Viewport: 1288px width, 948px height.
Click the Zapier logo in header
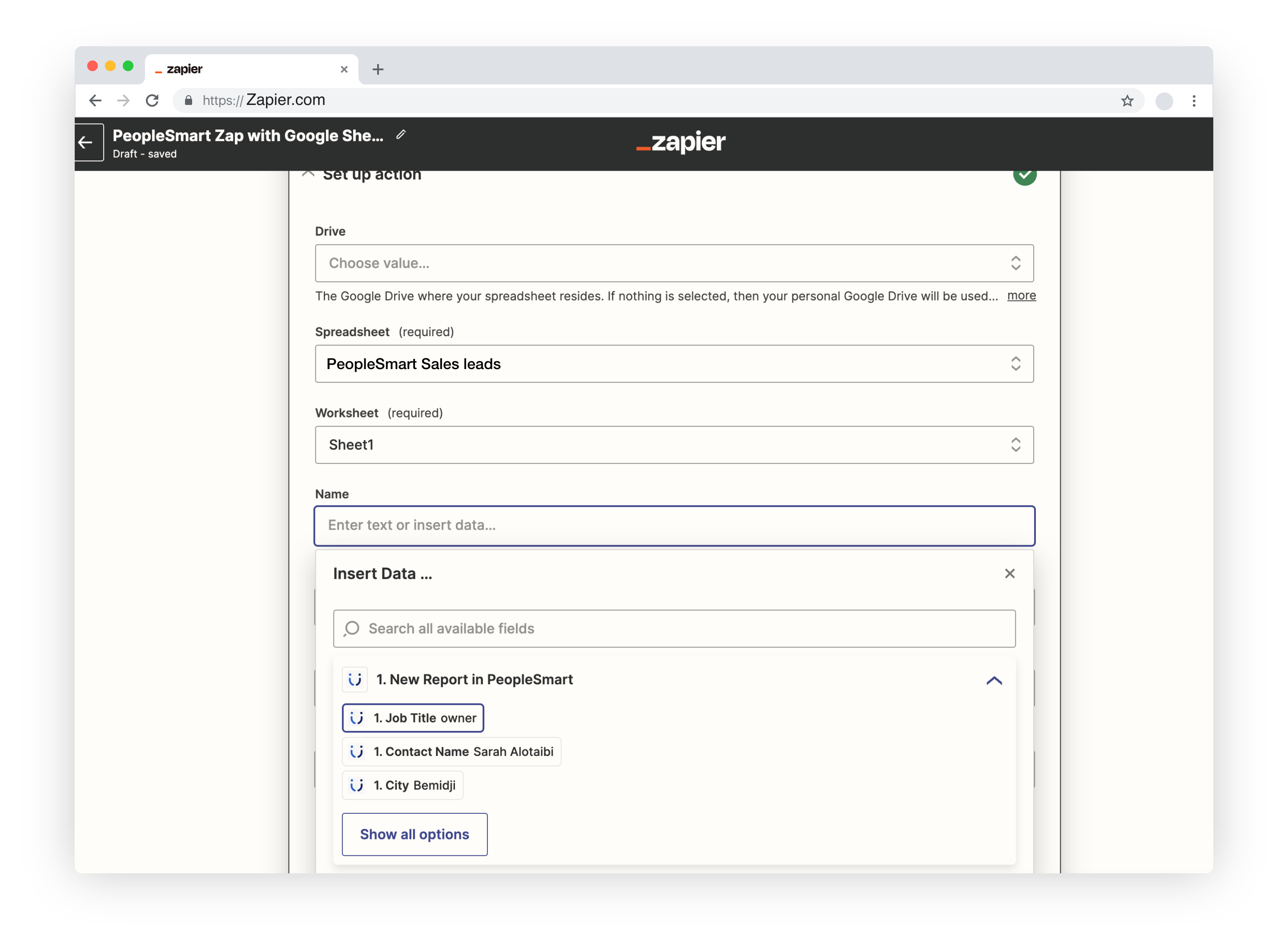point(681,142)
